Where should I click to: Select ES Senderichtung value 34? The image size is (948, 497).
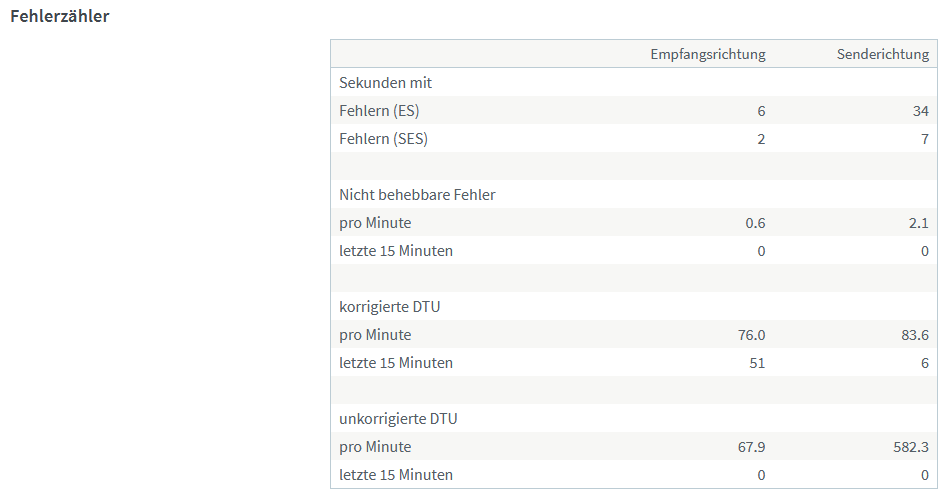tap(921, 111)
